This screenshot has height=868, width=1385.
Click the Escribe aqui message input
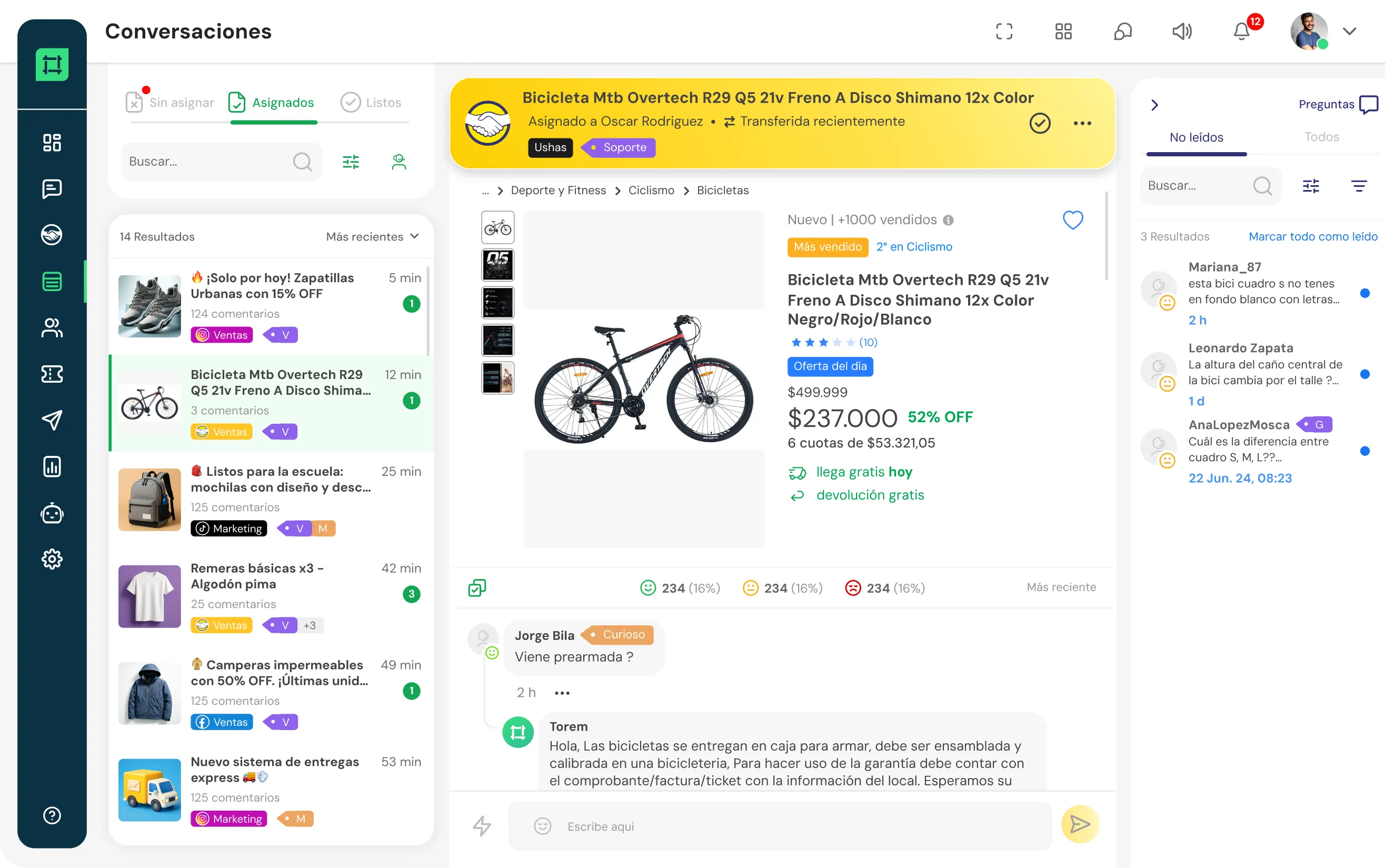780,826
